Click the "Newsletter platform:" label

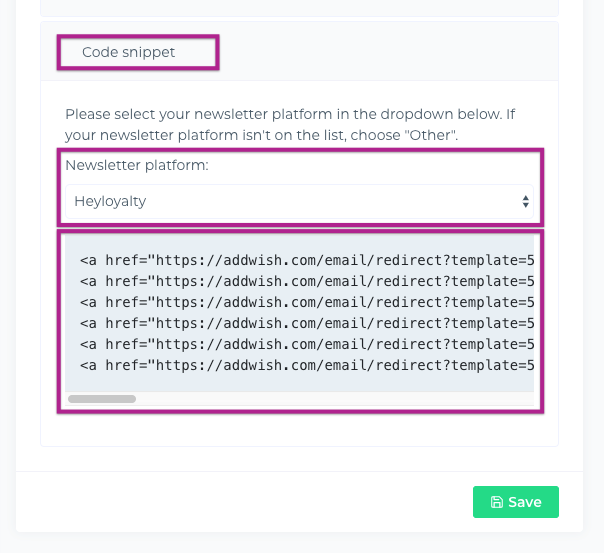[137, 165]
